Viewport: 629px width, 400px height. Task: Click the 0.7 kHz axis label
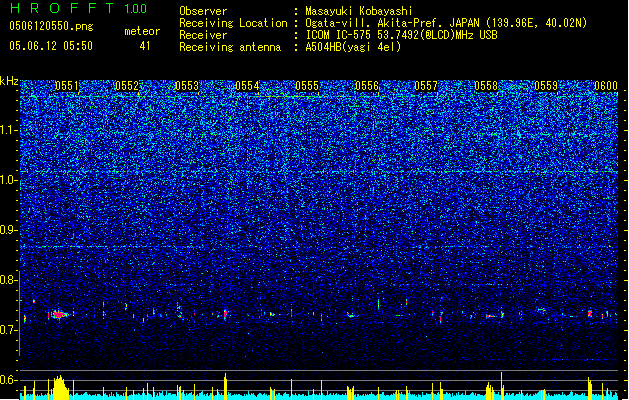click(x=9, y=330)
